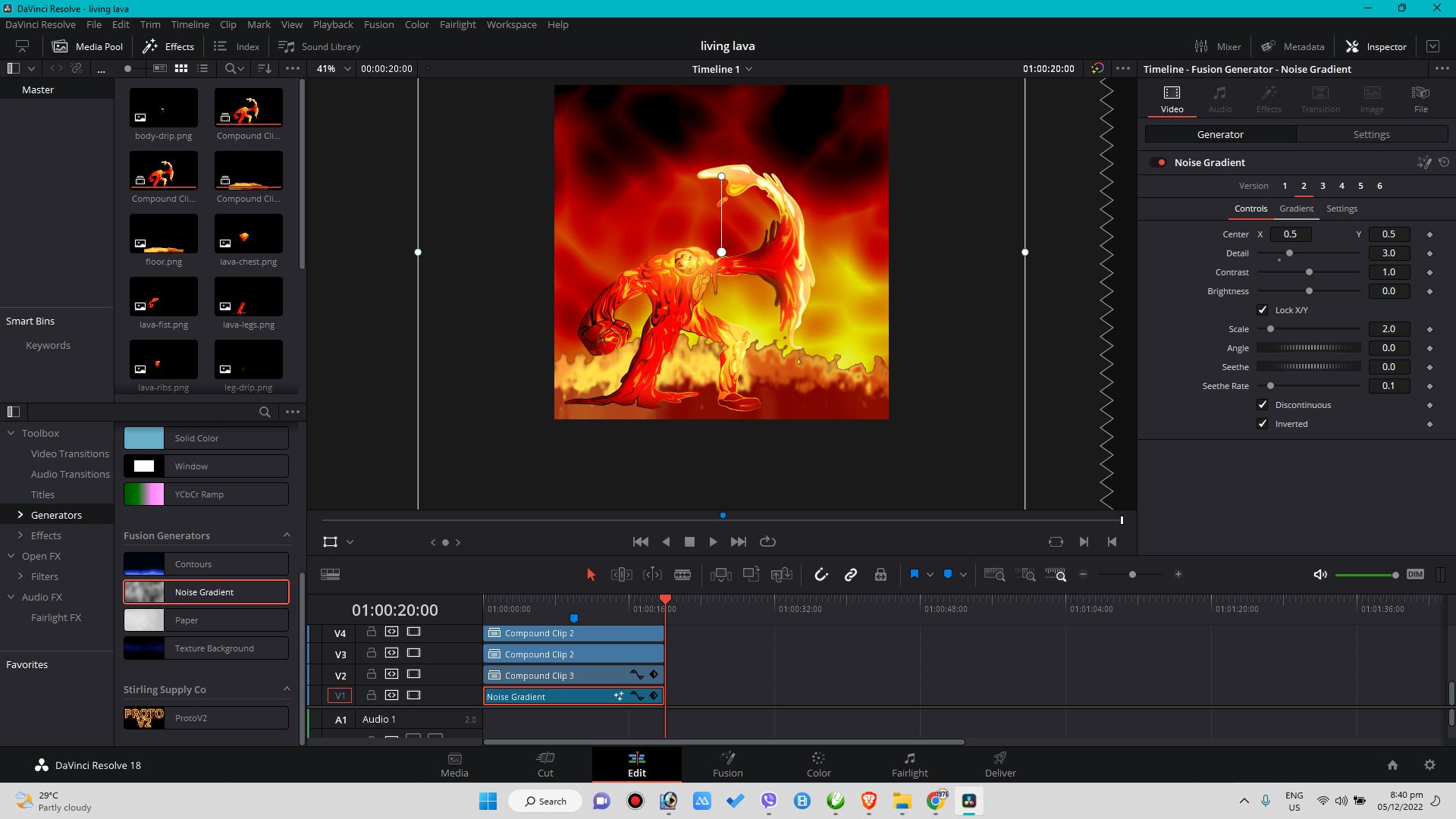Lock the V4 track

372,632
